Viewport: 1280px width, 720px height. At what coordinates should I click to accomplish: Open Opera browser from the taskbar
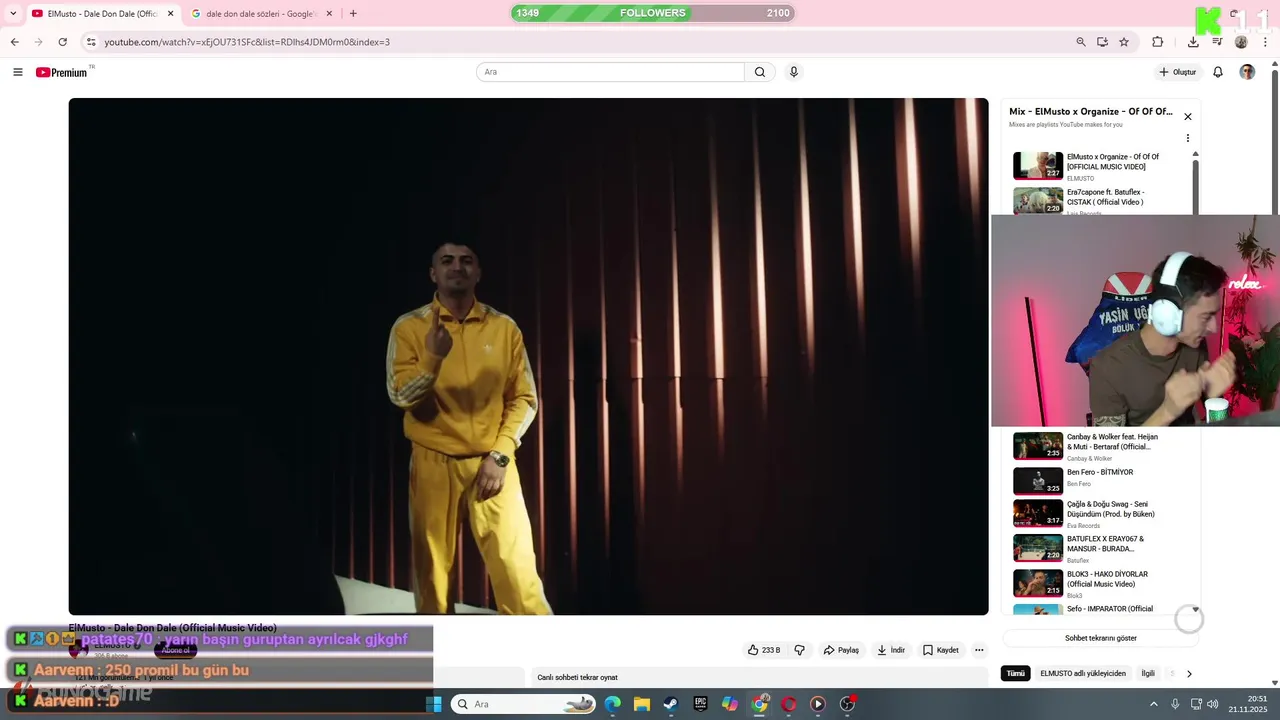[x=789, y=704]
